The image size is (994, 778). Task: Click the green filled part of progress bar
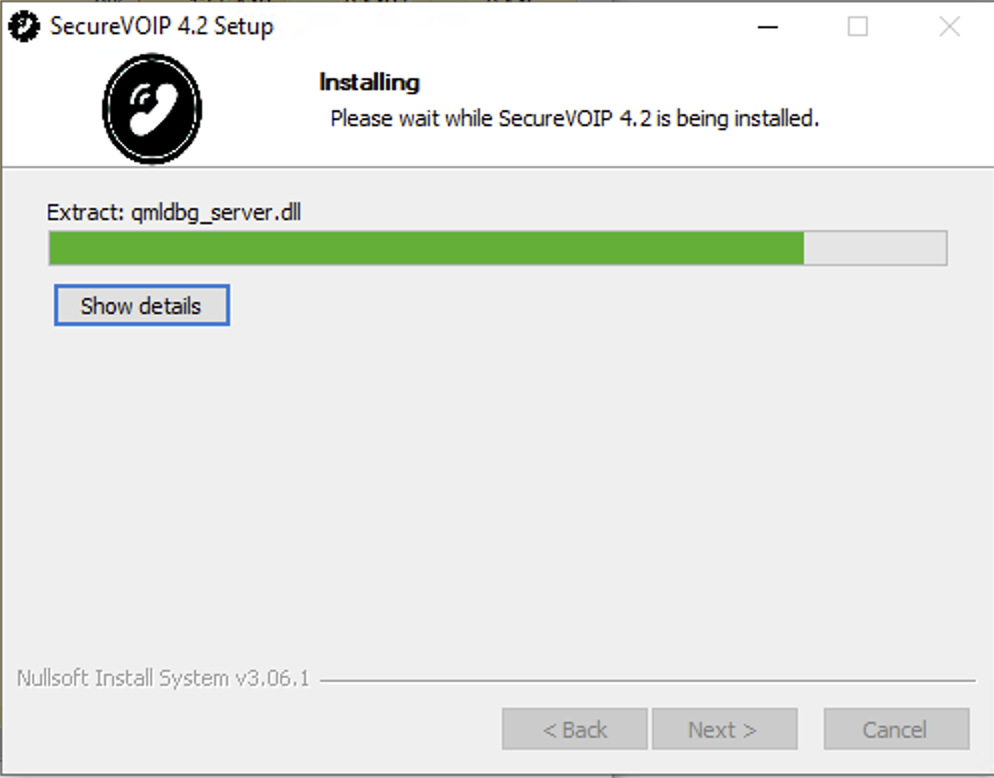pyautogui.click(x=427, y=248)
